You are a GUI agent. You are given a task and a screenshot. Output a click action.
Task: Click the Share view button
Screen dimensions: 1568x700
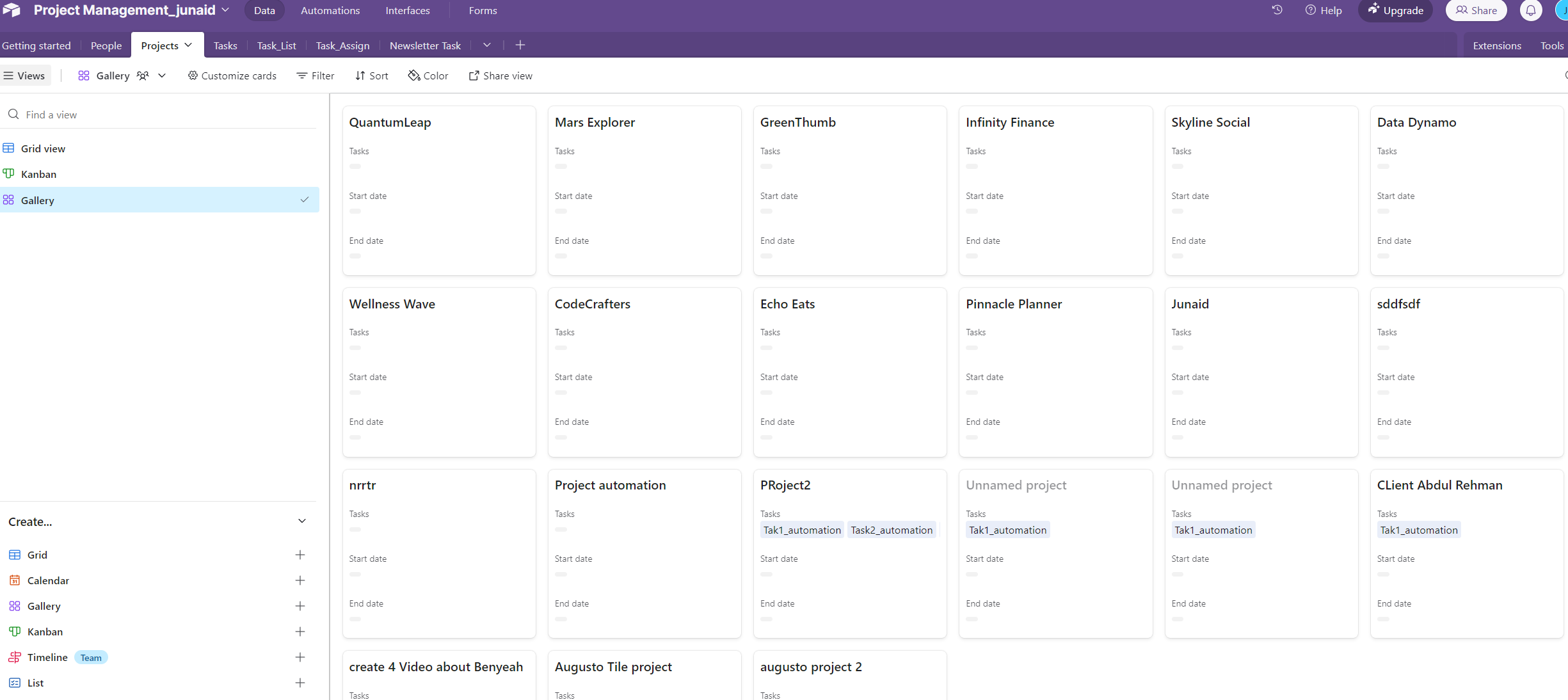[500, 76]
